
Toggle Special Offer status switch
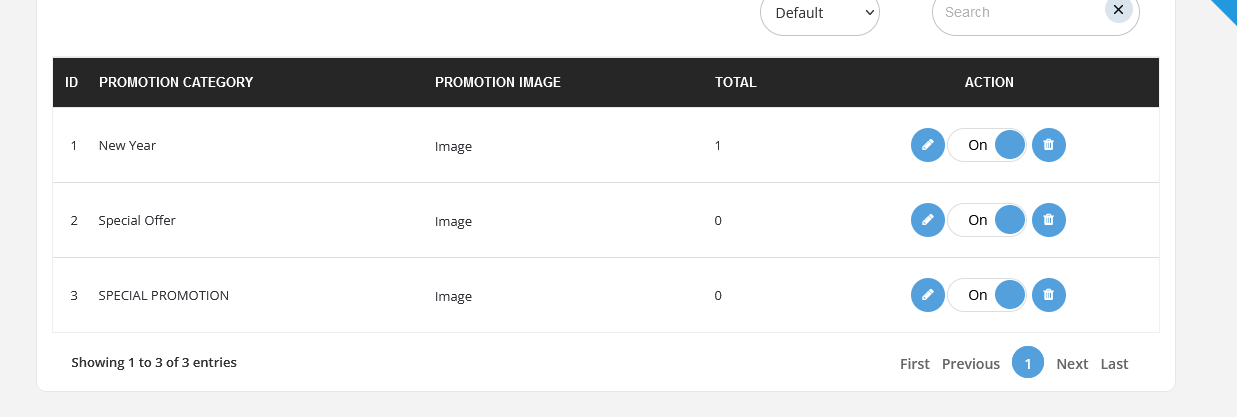pos(987,220)
